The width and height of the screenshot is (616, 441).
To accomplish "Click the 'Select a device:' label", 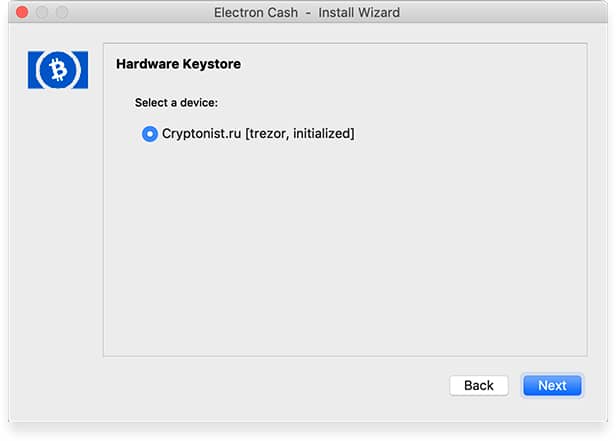I will tap(176, 103).
